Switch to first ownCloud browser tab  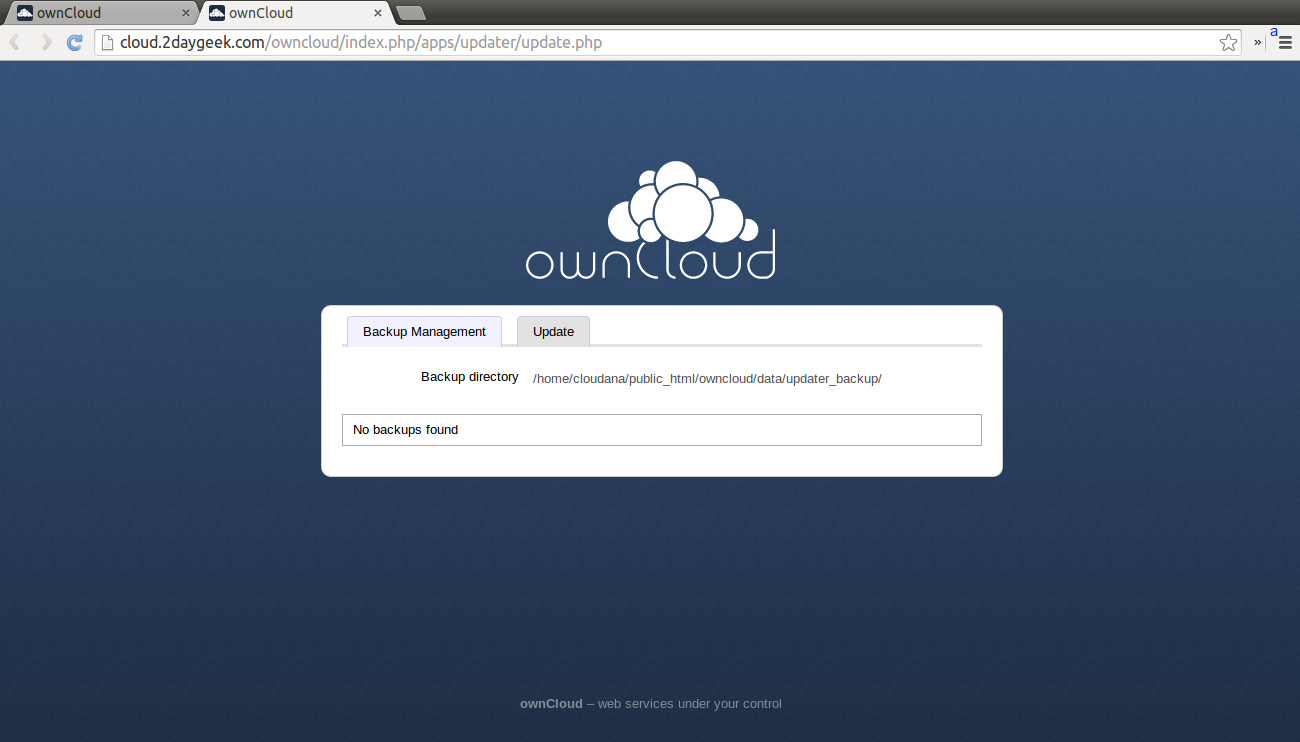100,13
